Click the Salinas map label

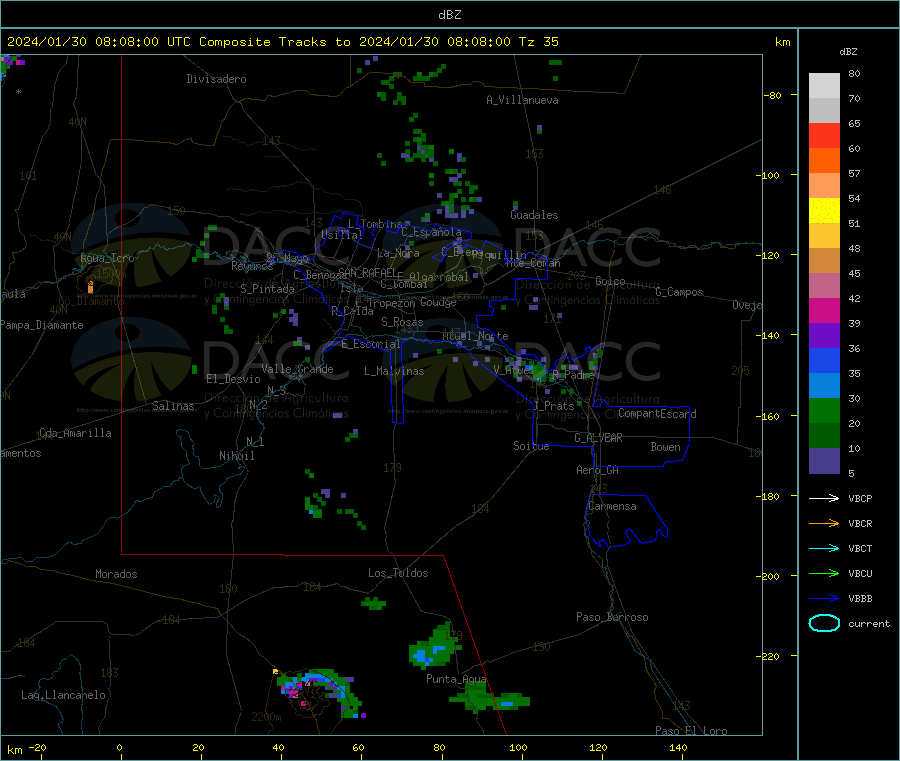point(173,406)
